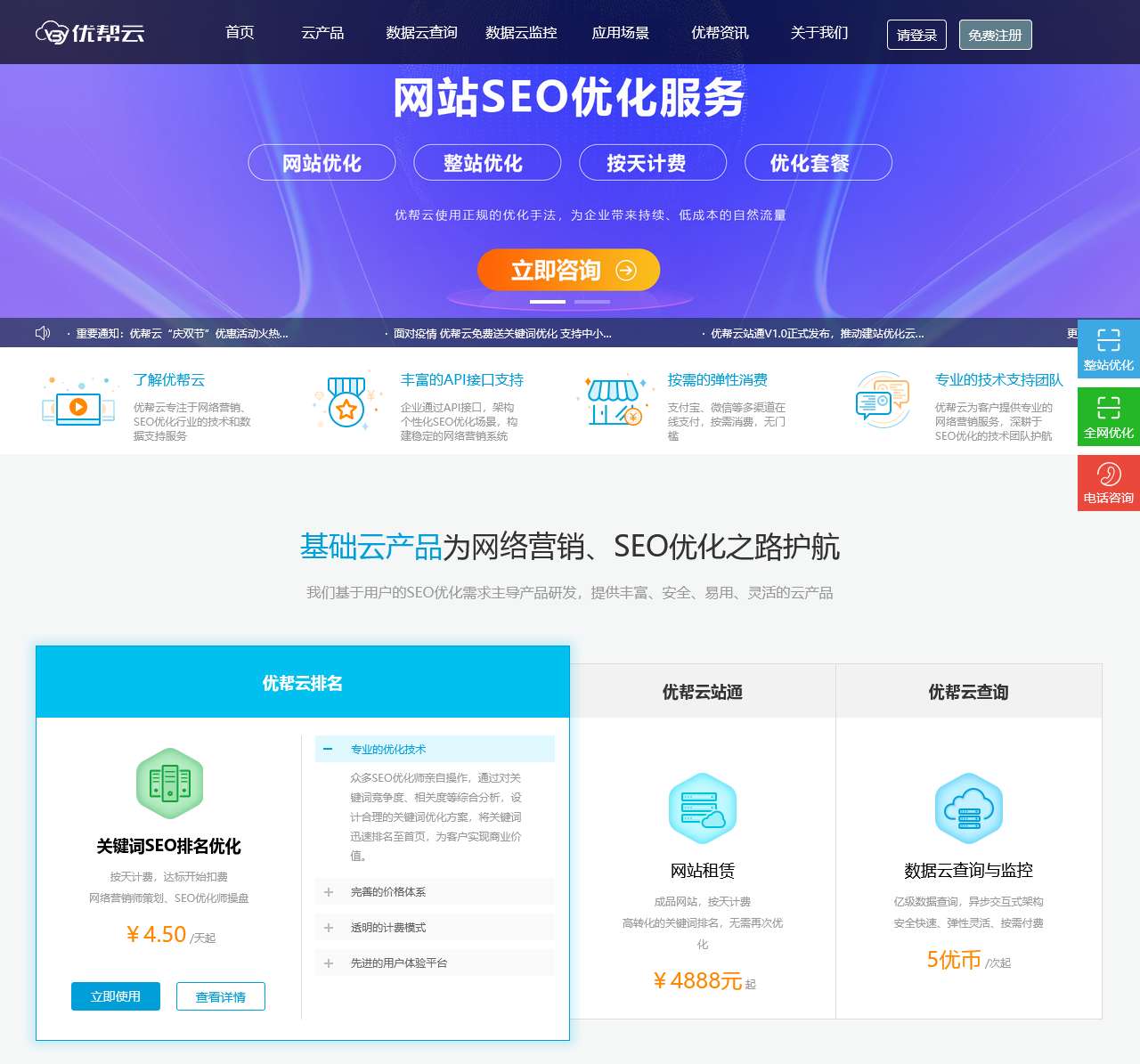
Task: Click the orange 立即咨询 button
Action: (568, 269)
